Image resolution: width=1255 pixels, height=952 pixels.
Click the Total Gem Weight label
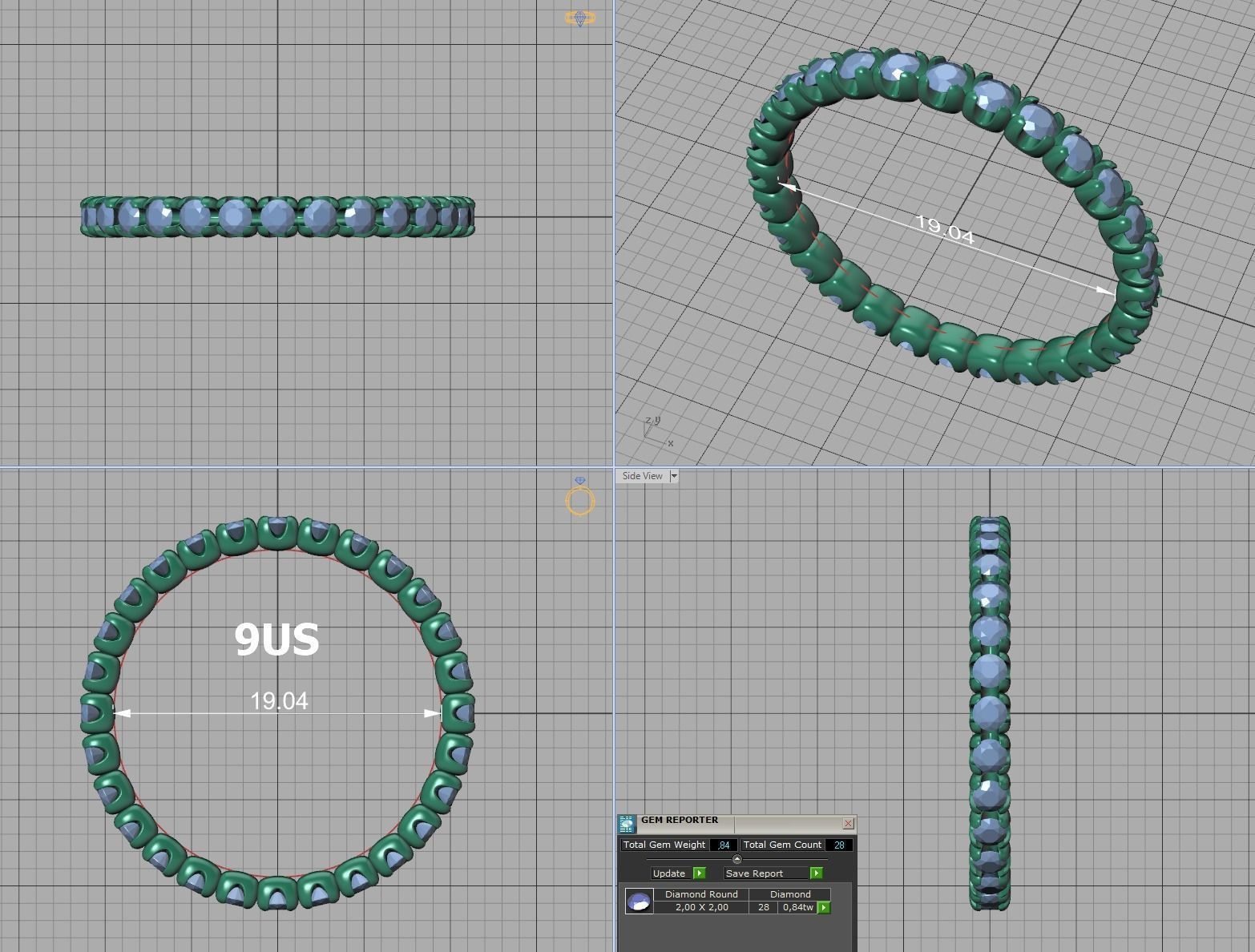(x=664, y=845)
